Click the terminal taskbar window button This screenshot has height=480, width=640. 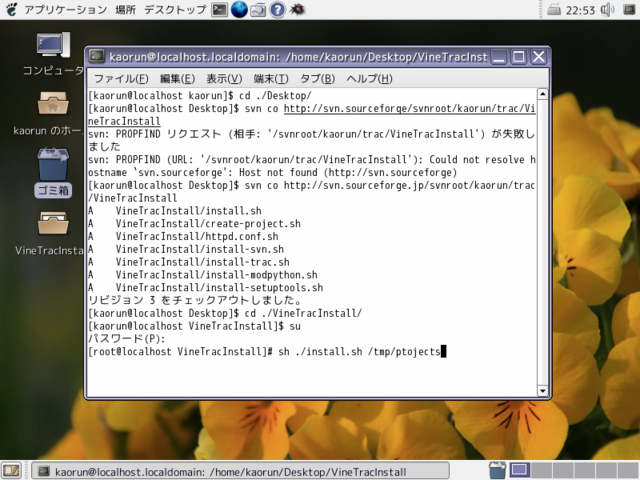click(x=241, y=471)
